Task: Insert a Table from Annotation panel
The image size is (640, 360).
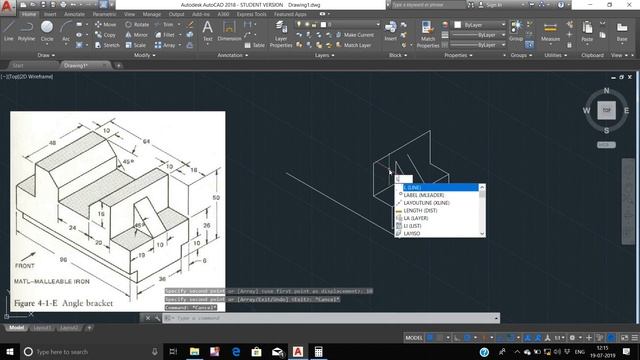Action: (x=255, y=45)
